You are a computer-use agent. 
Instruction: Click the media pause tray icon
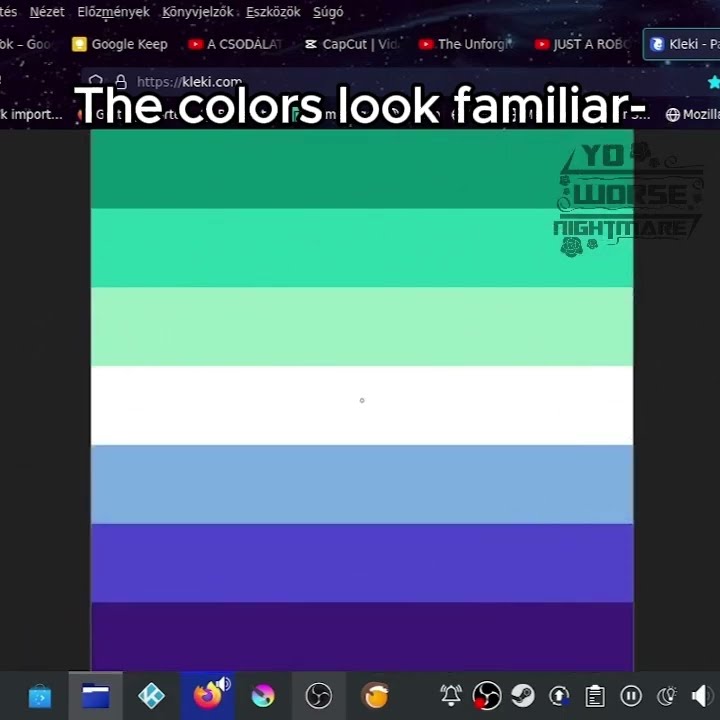coord(631,696)
